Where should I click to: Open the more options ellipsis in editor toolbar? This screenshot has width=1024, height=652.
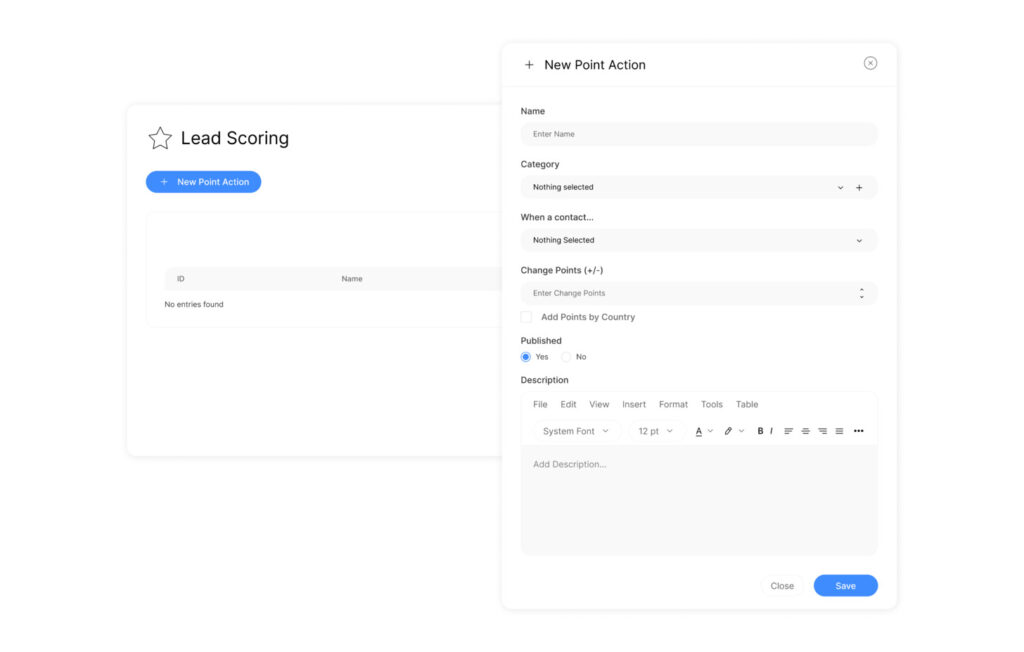858,431
